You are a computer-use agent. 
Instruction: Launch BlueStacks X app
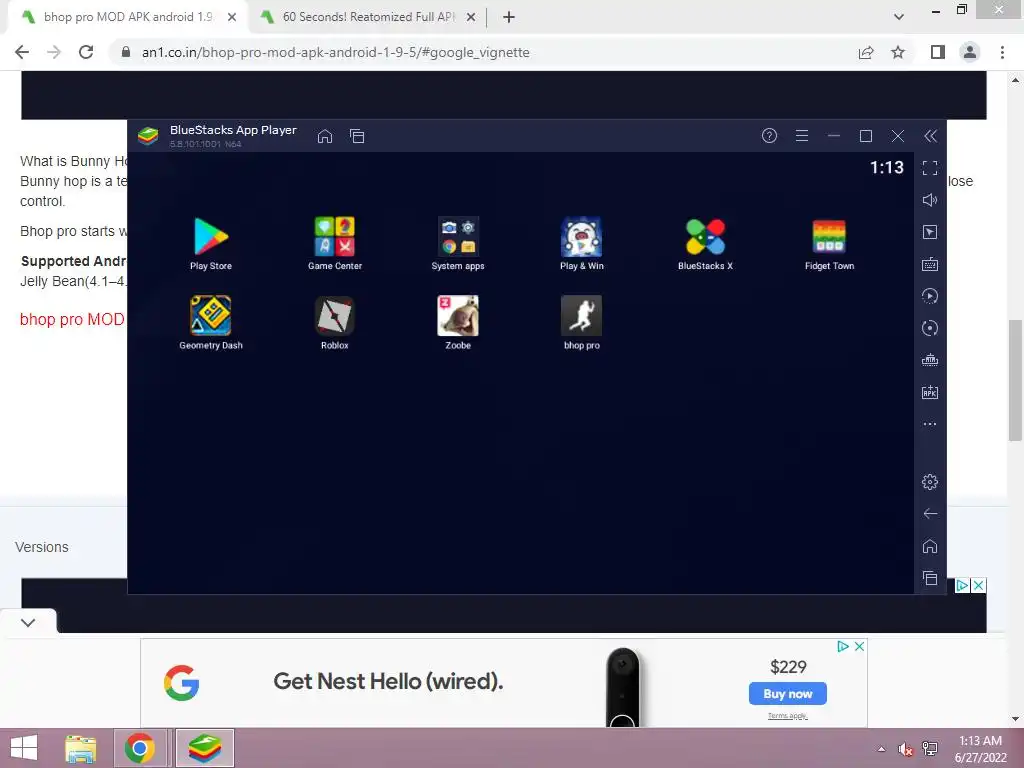click(x=705, y=243)
